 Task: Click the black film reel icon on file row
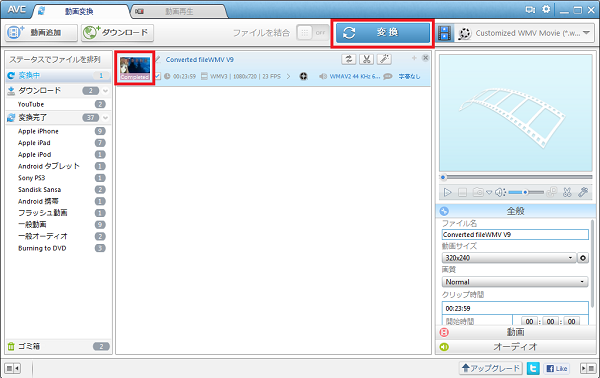pos(303,77)
